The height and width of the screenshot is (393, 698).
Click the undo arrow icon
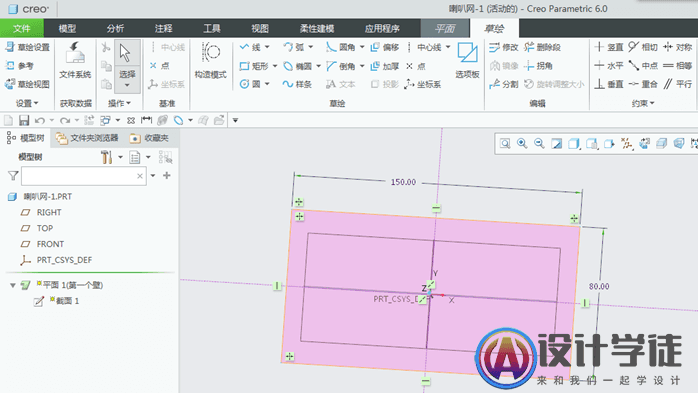click(40, 120)
